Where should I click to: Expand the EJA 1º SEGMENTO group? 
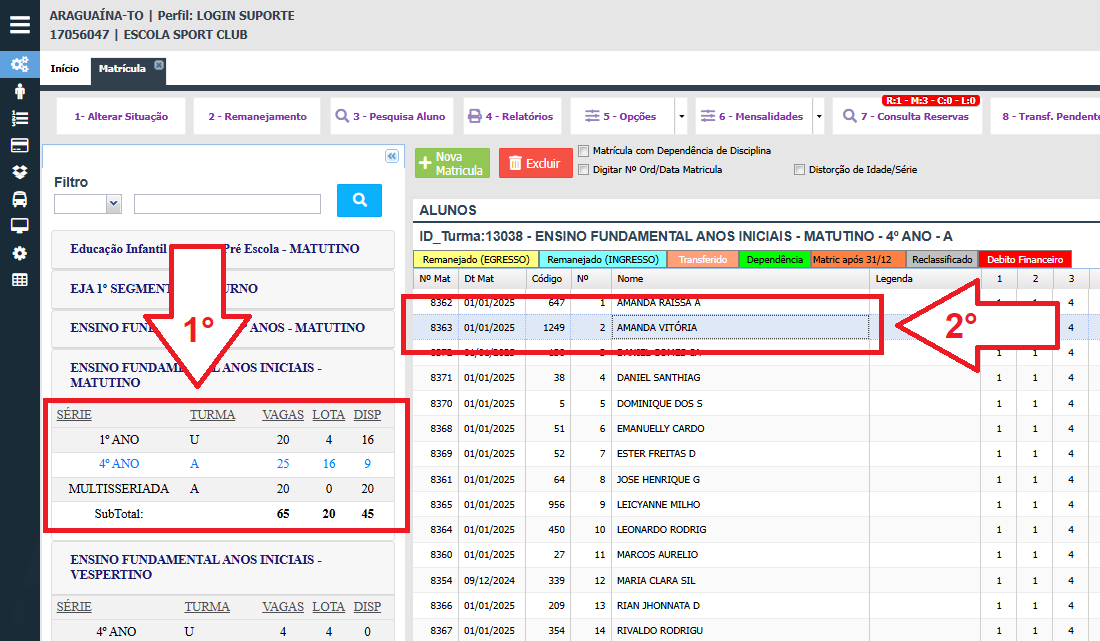(x=223, y=289)
